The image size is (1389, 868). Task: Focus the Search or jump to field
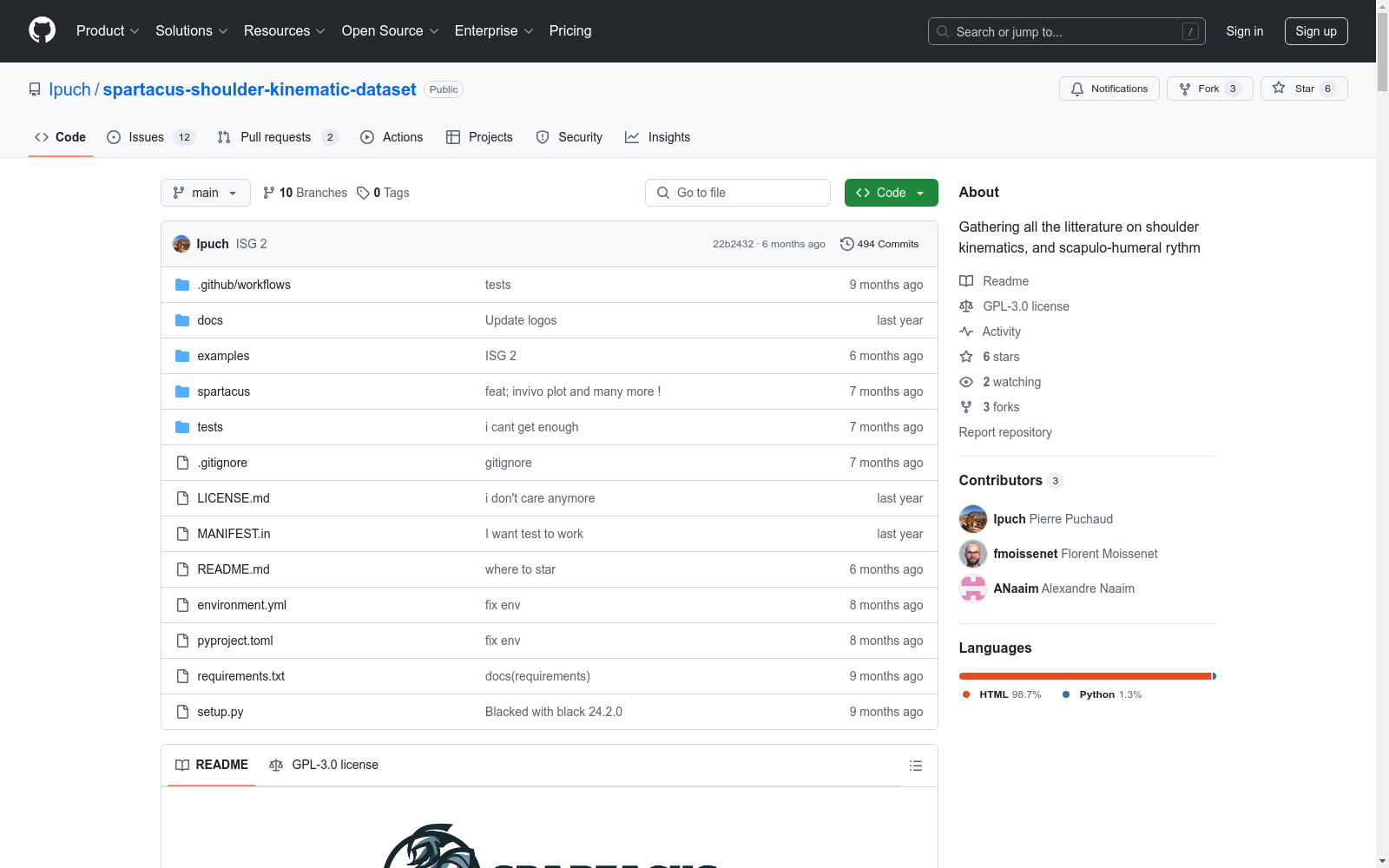[x=1066, y=31]
